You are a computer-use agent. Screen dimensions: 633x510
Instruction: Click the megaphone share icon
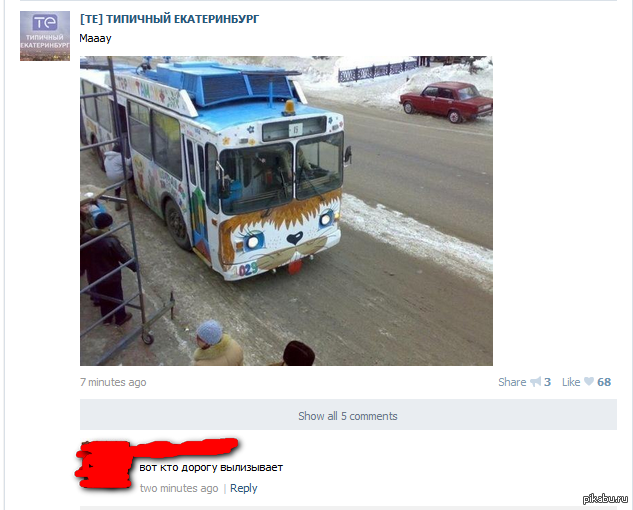[x=535, y=382]
